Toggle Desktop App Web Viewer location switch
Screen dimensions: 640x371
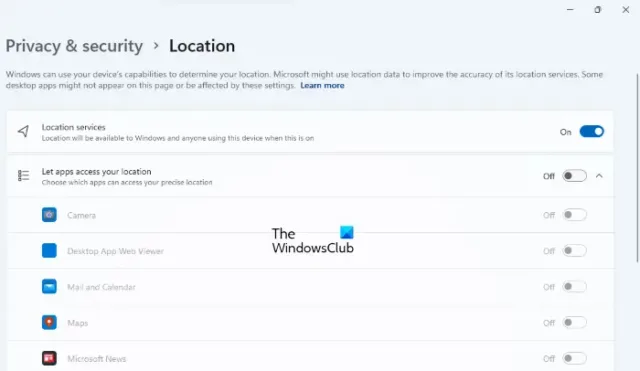tap(574, 251)
